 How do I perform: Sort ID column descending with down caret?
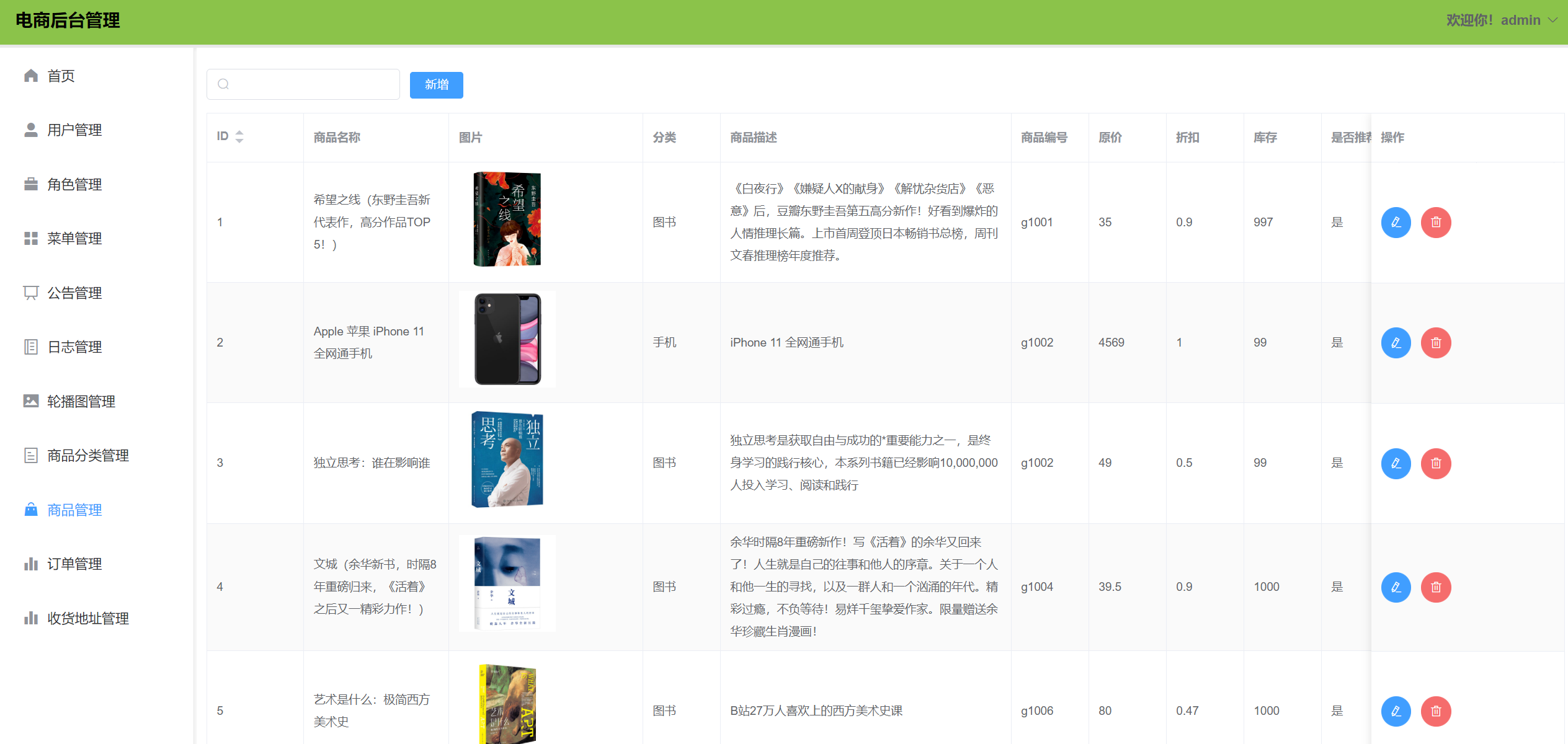[x=239, y=141]
